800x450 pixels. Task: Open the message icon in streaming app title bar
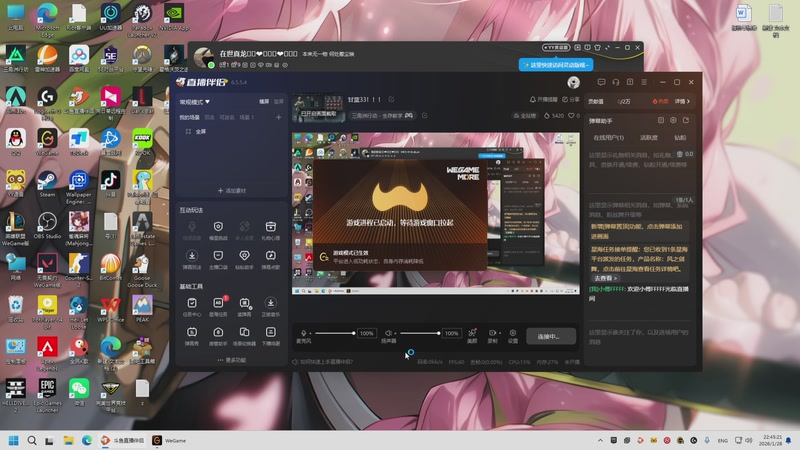pos(601,82)
